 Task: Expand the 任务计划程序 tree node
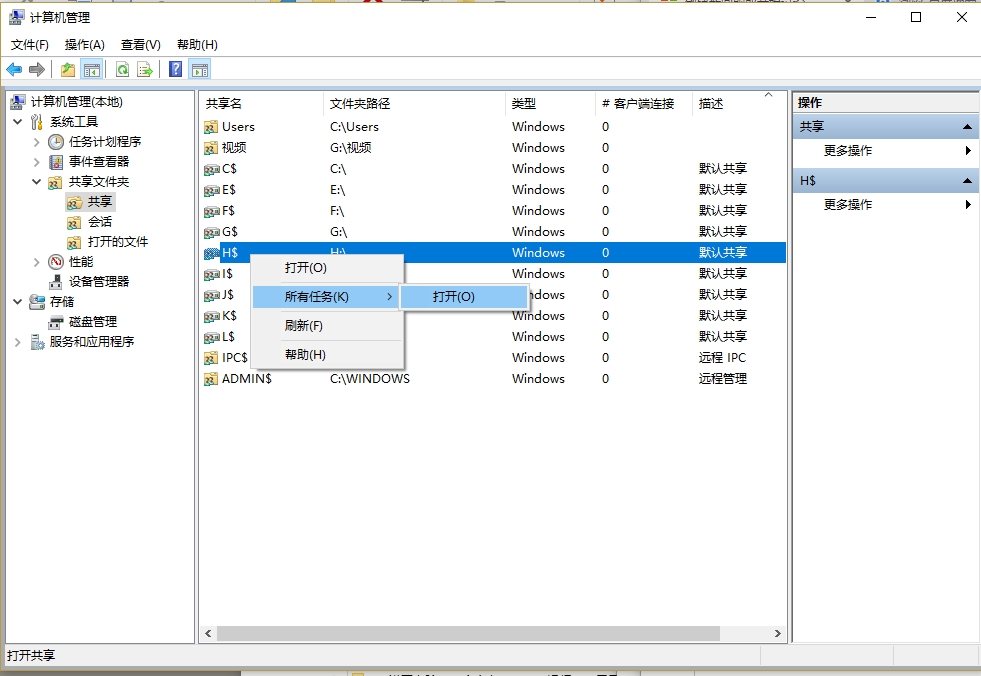[x=36, y=142]
